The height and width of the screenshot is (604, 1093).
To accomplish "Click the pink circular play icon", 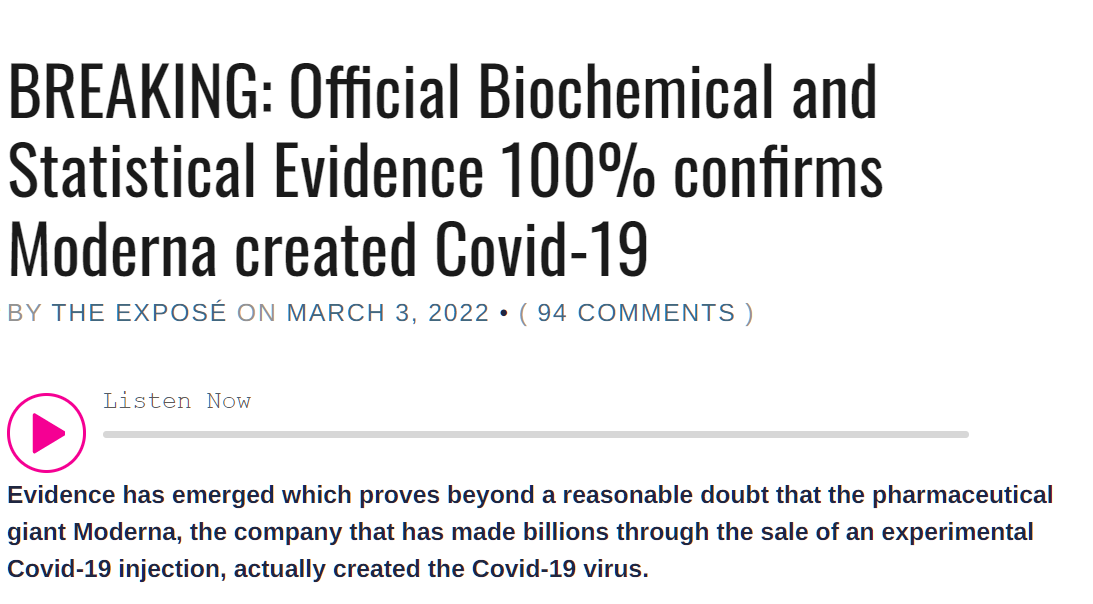I will 47,433.
